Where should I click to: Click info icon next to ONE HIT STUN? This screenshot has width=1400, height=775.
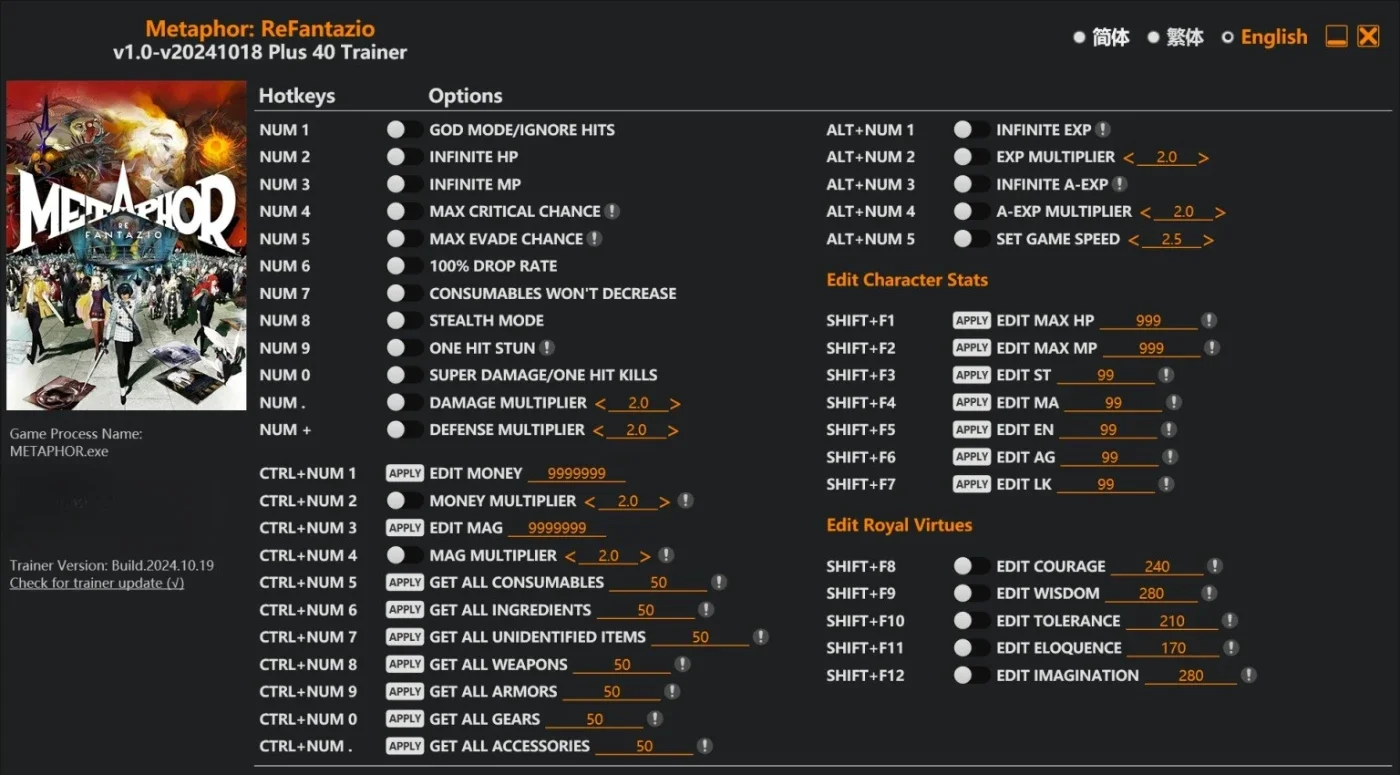(547, 348)
